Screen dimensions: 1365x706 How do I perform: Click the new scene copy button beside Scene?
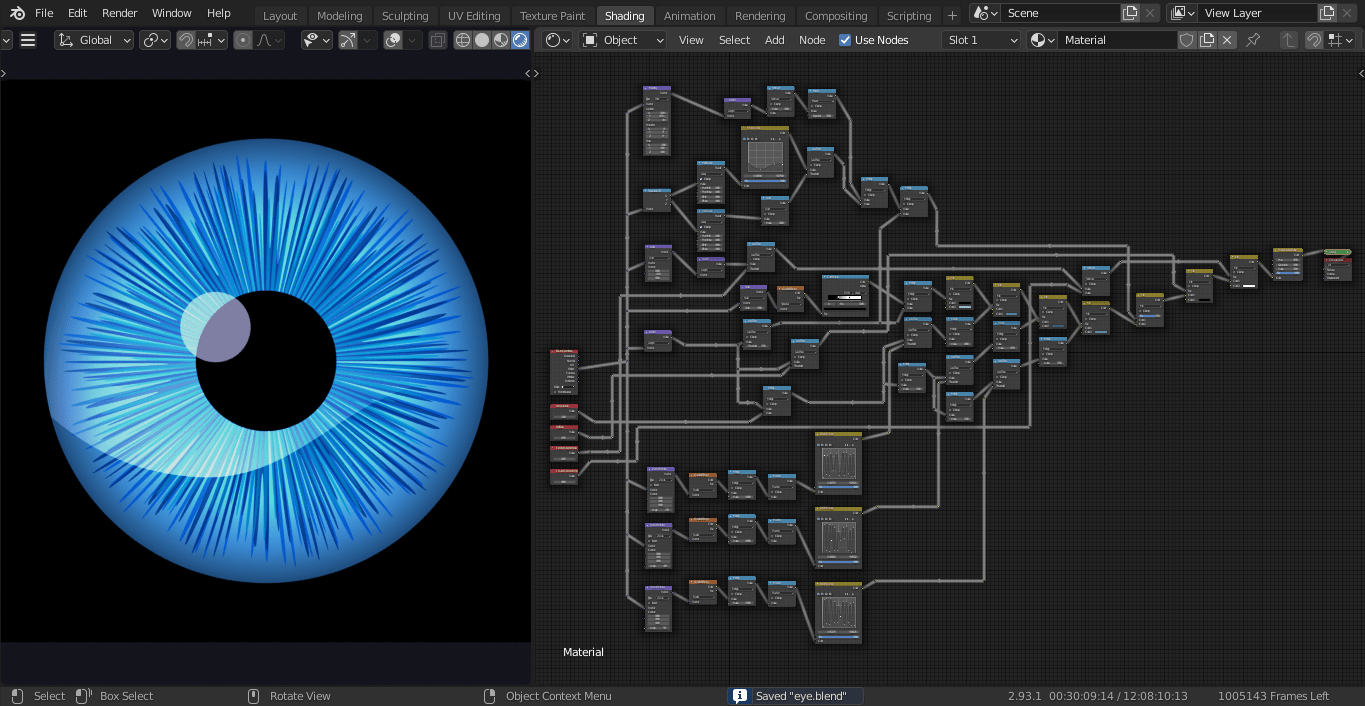[1131, 13]
